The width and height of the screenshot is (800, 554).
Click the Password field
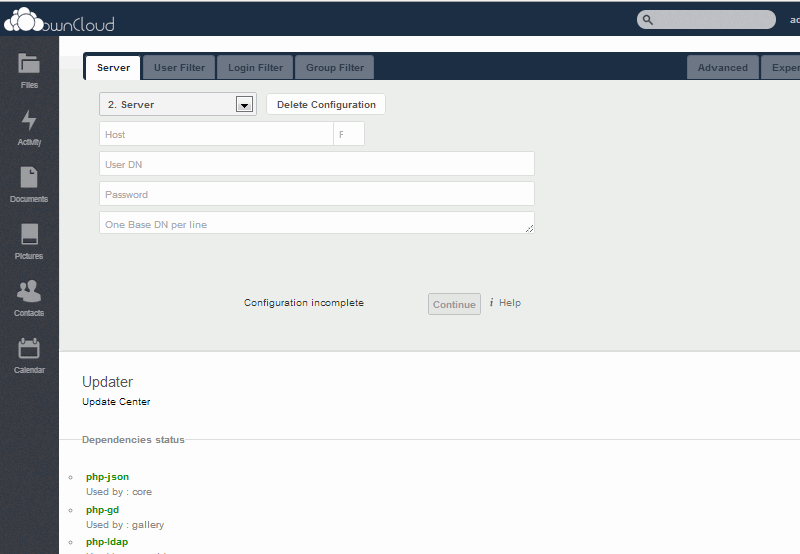316,194
